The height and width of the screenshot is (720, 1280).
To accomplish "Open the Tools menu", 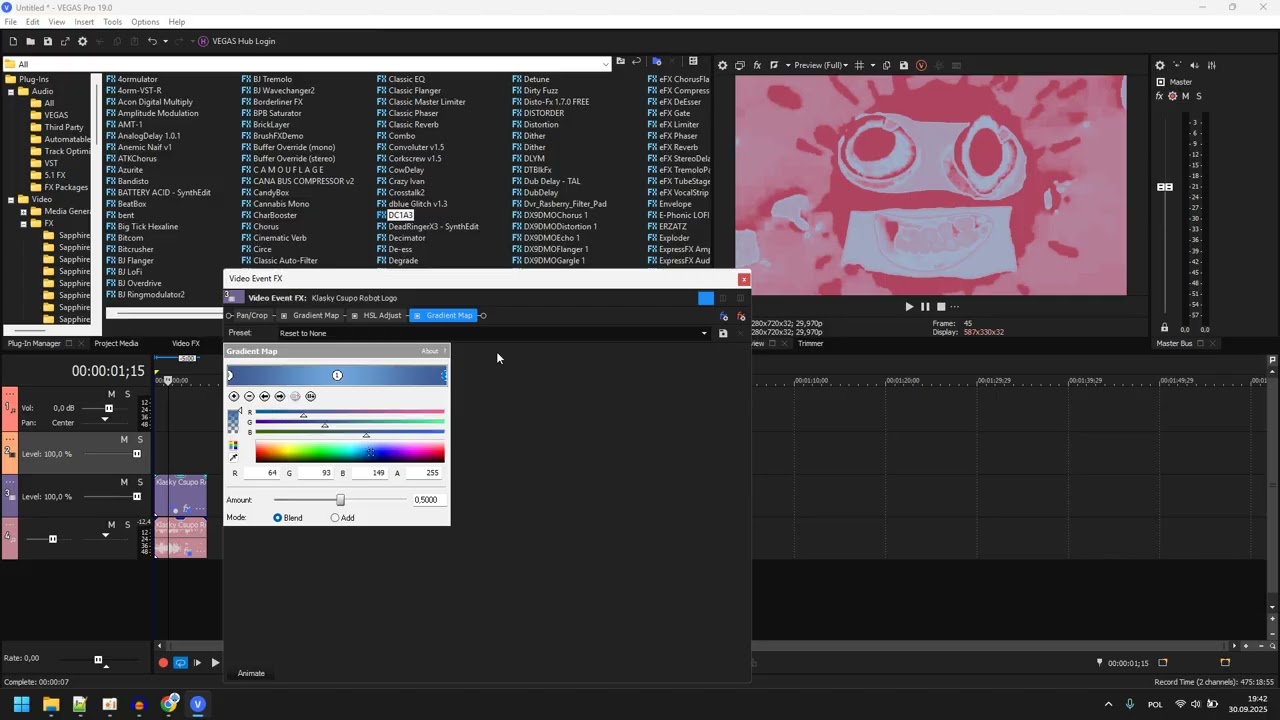I will (x=112, y=22).
